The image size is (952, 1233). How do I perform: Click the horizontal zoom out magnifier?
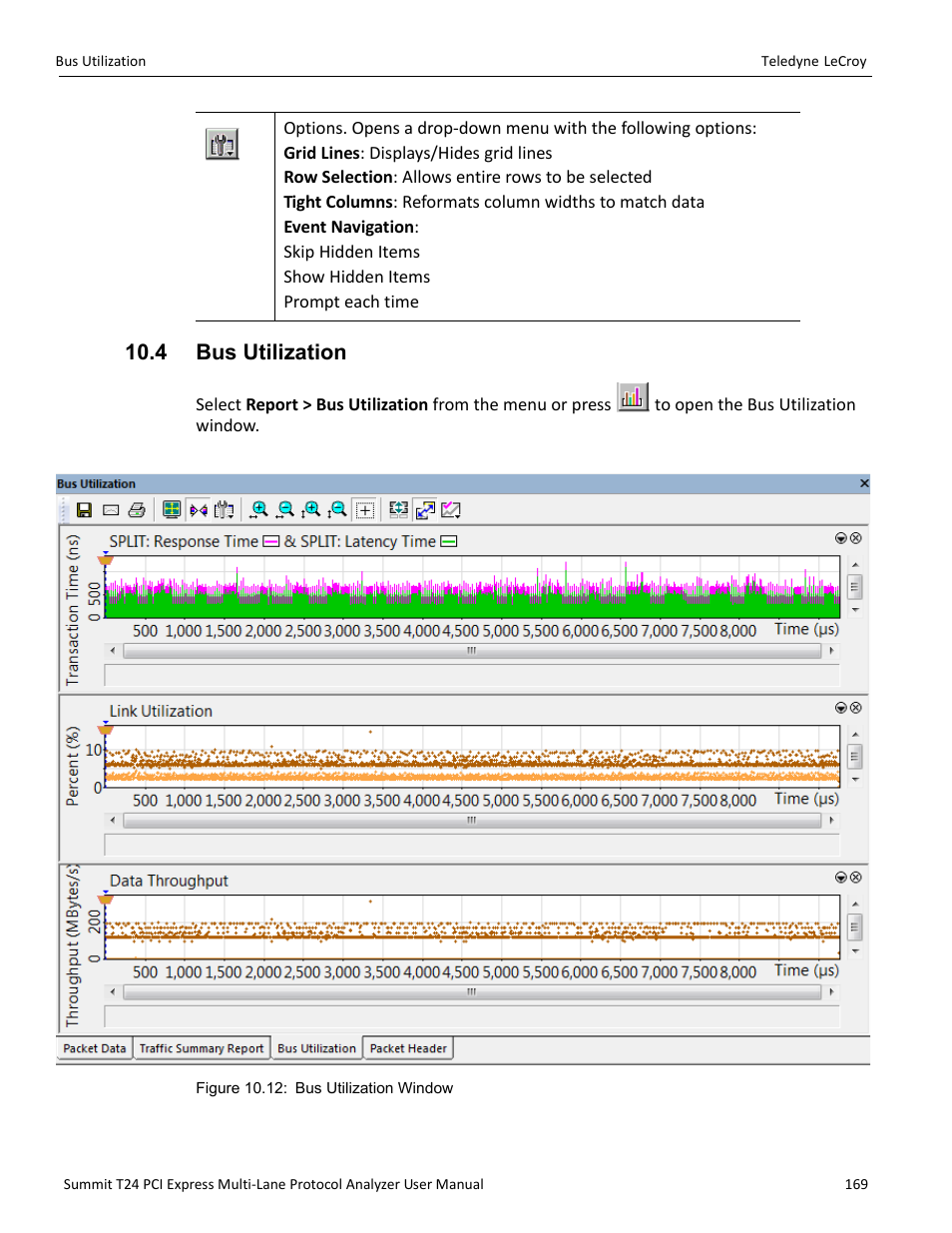(x=285, y=510)
